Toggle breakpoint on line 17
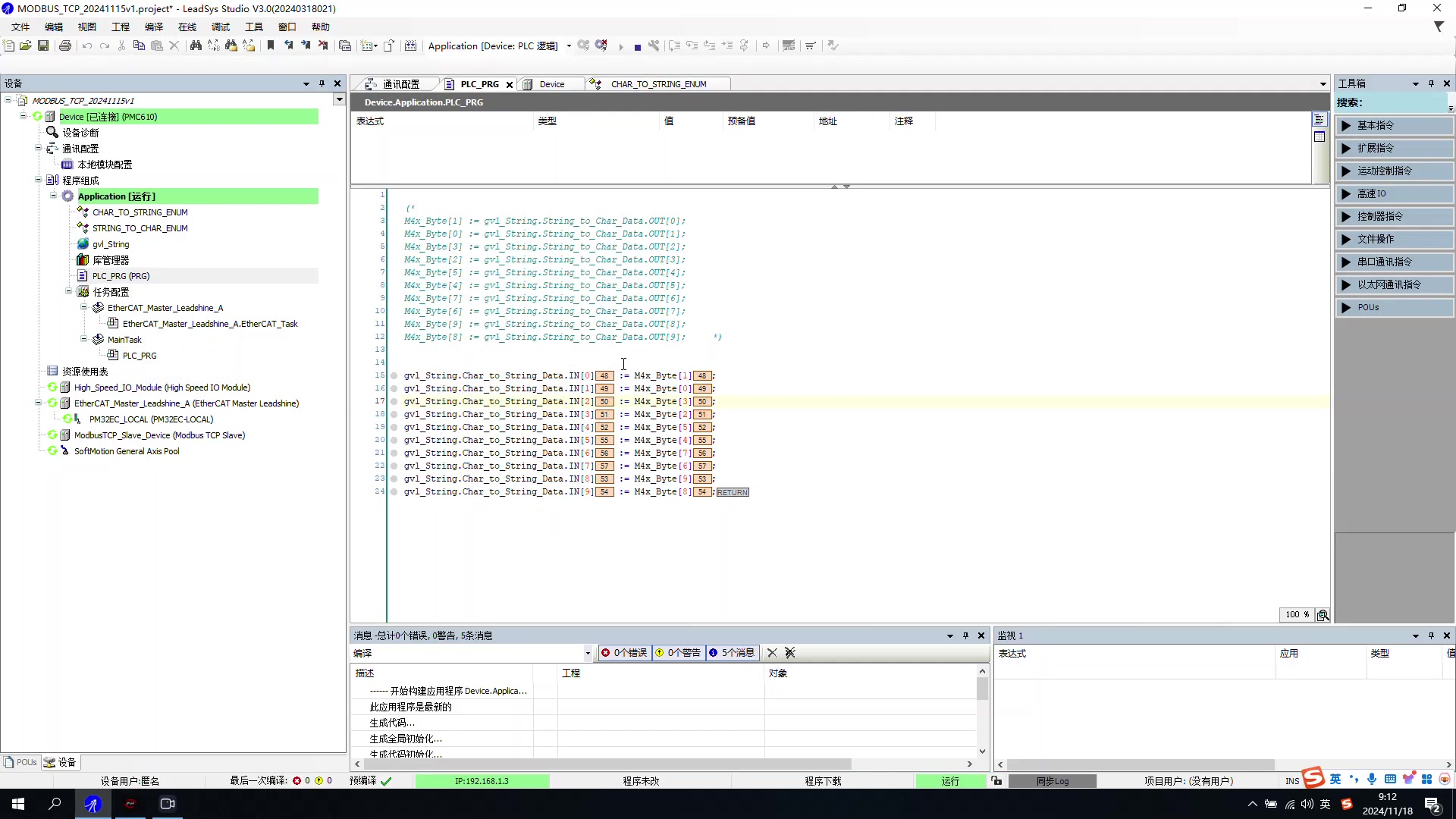 [394, 401]
